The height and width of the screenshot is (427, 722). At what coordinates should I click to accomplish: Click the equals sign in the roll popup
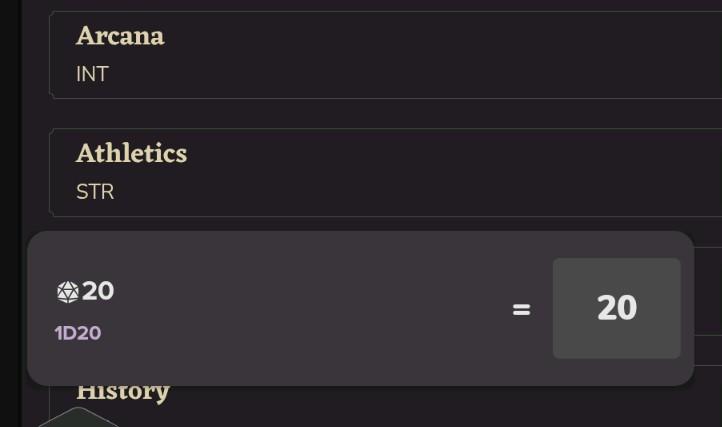click(x=521, y=309)
